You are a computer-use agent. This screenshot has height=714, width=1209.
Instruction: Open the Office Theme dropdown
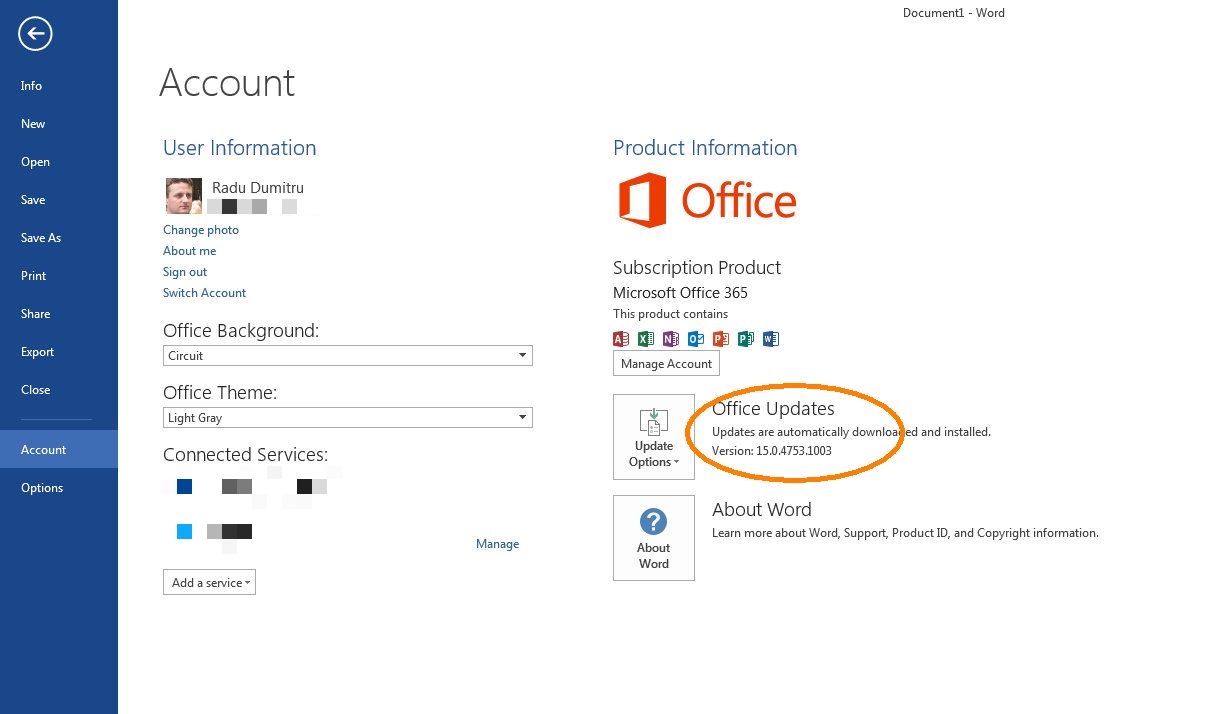tap(348, 417)
